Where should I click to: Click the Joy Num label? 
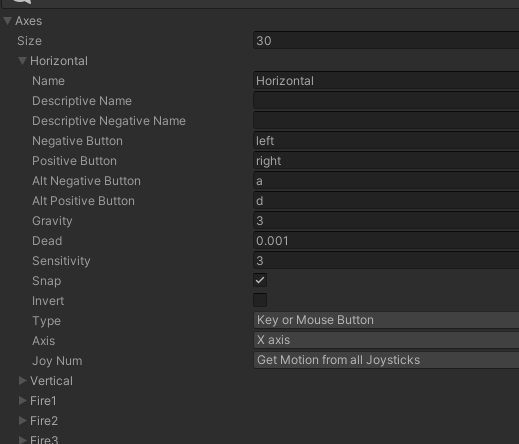click(x=57, y=361)
